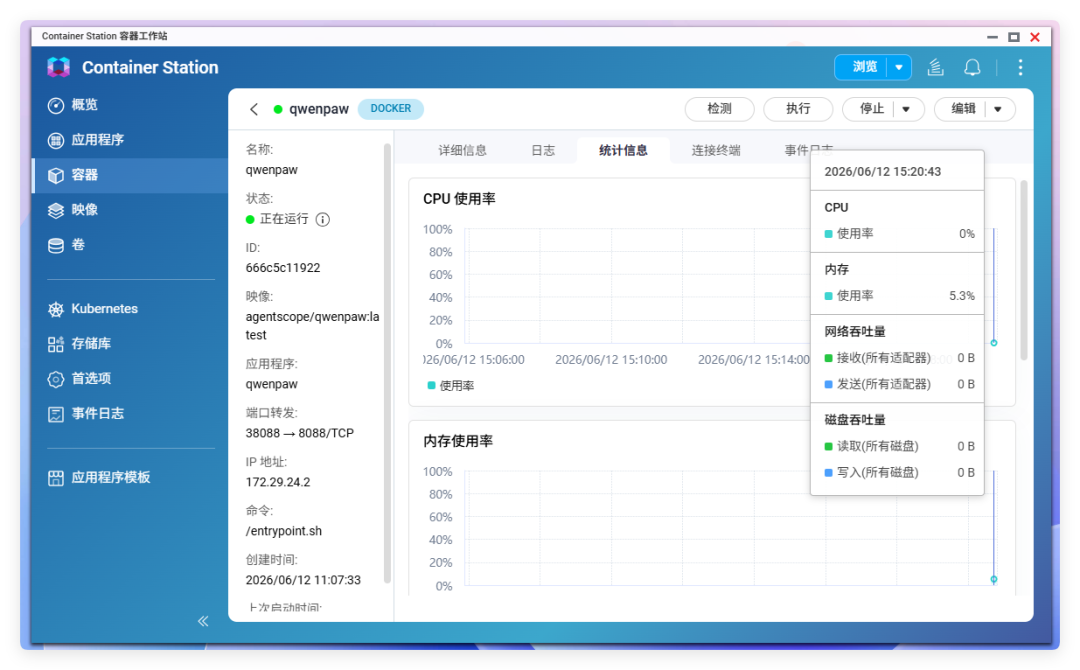Screen dimensions: 1080x670
Task: Click the 应用程序 value qwenpaw
Action: click(271, 384)
